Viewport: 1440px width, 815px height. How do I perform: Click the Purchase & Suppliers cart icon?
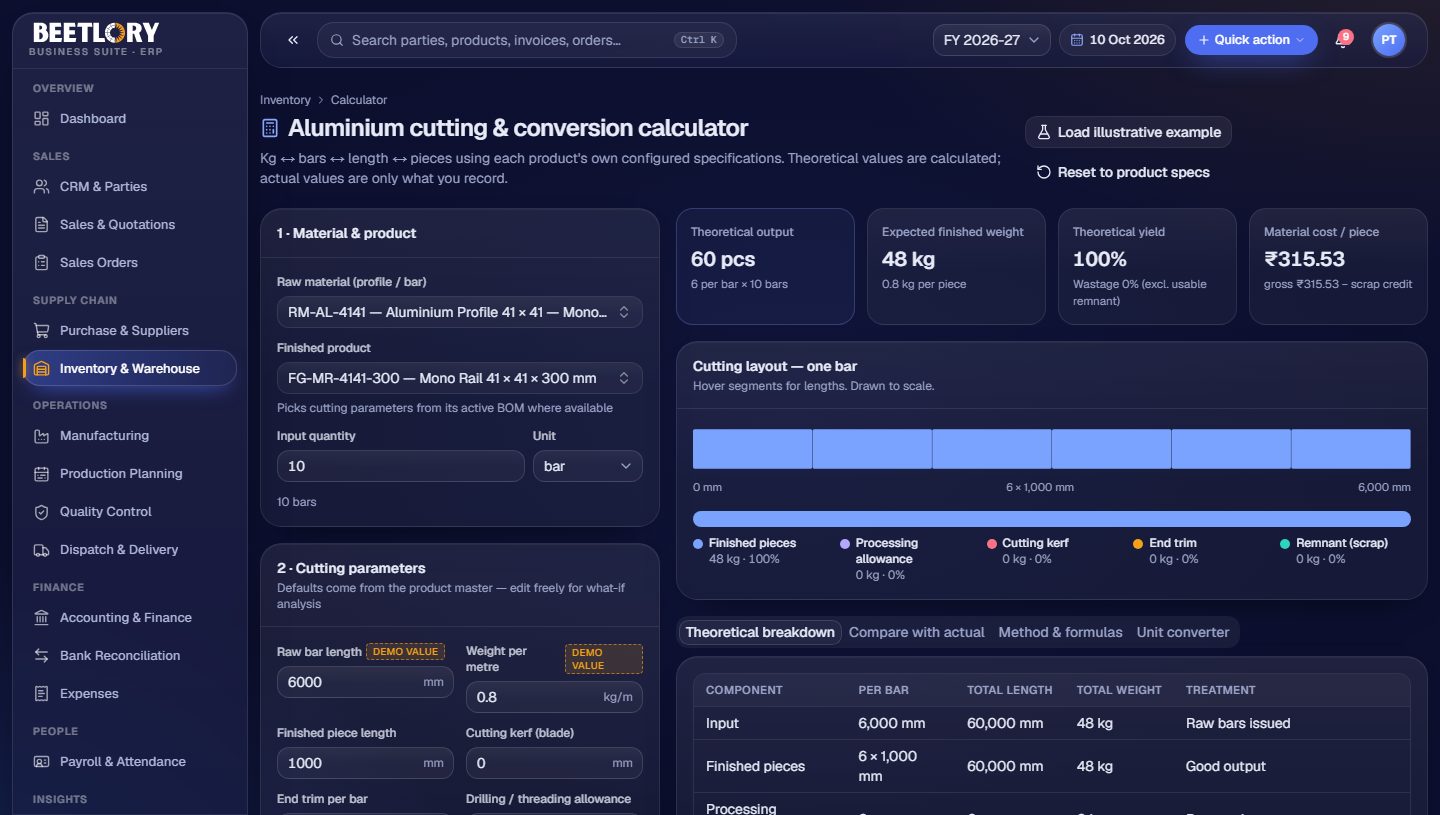click(41, 331)
